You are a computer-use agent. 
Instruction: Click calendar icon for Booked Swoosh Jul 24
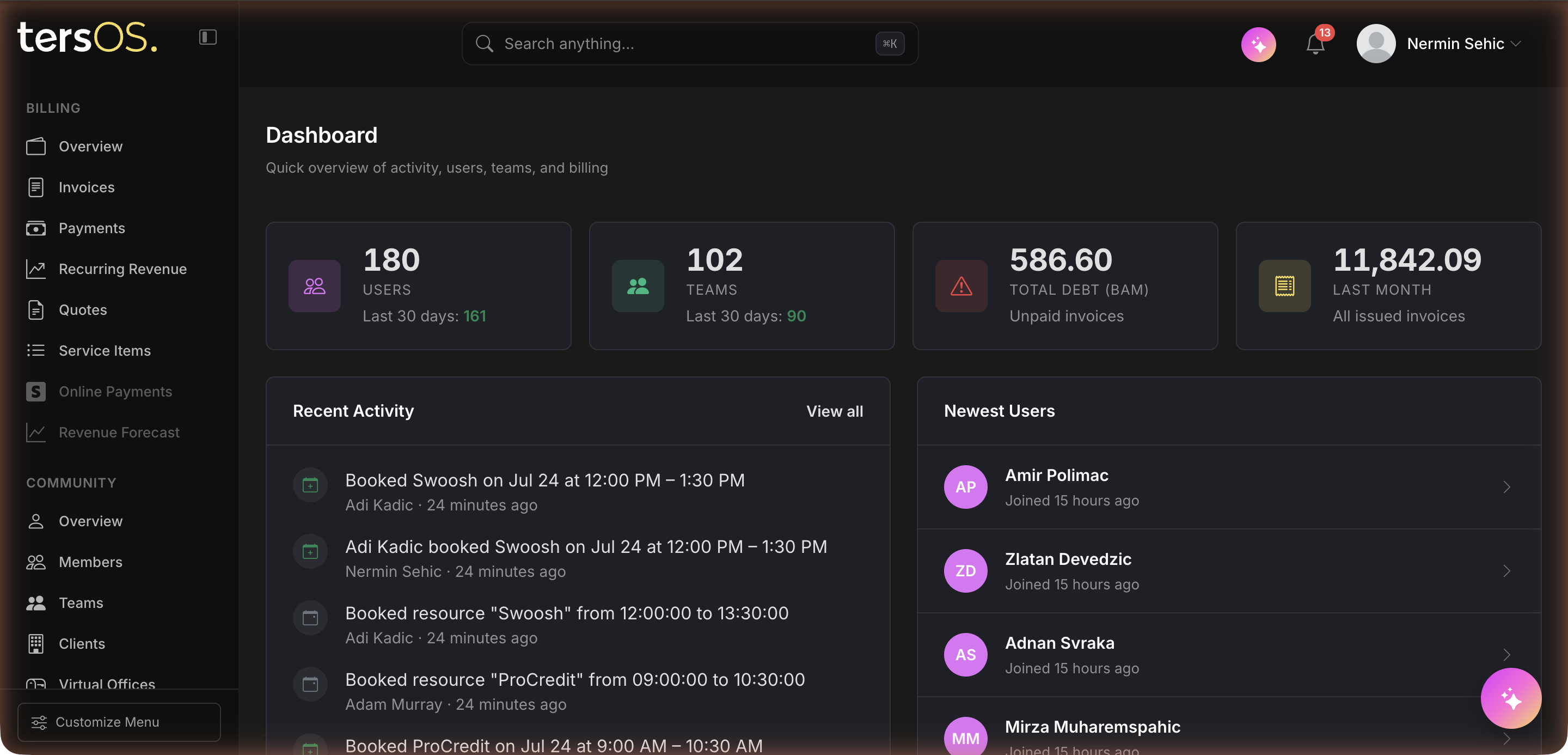[310, 485]
